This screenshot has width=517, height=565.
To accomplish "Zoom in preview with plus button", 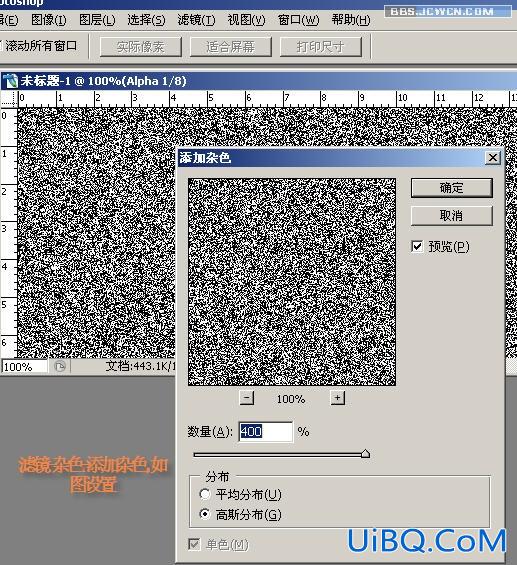I will pyautogui.click(x=338, y=398).
